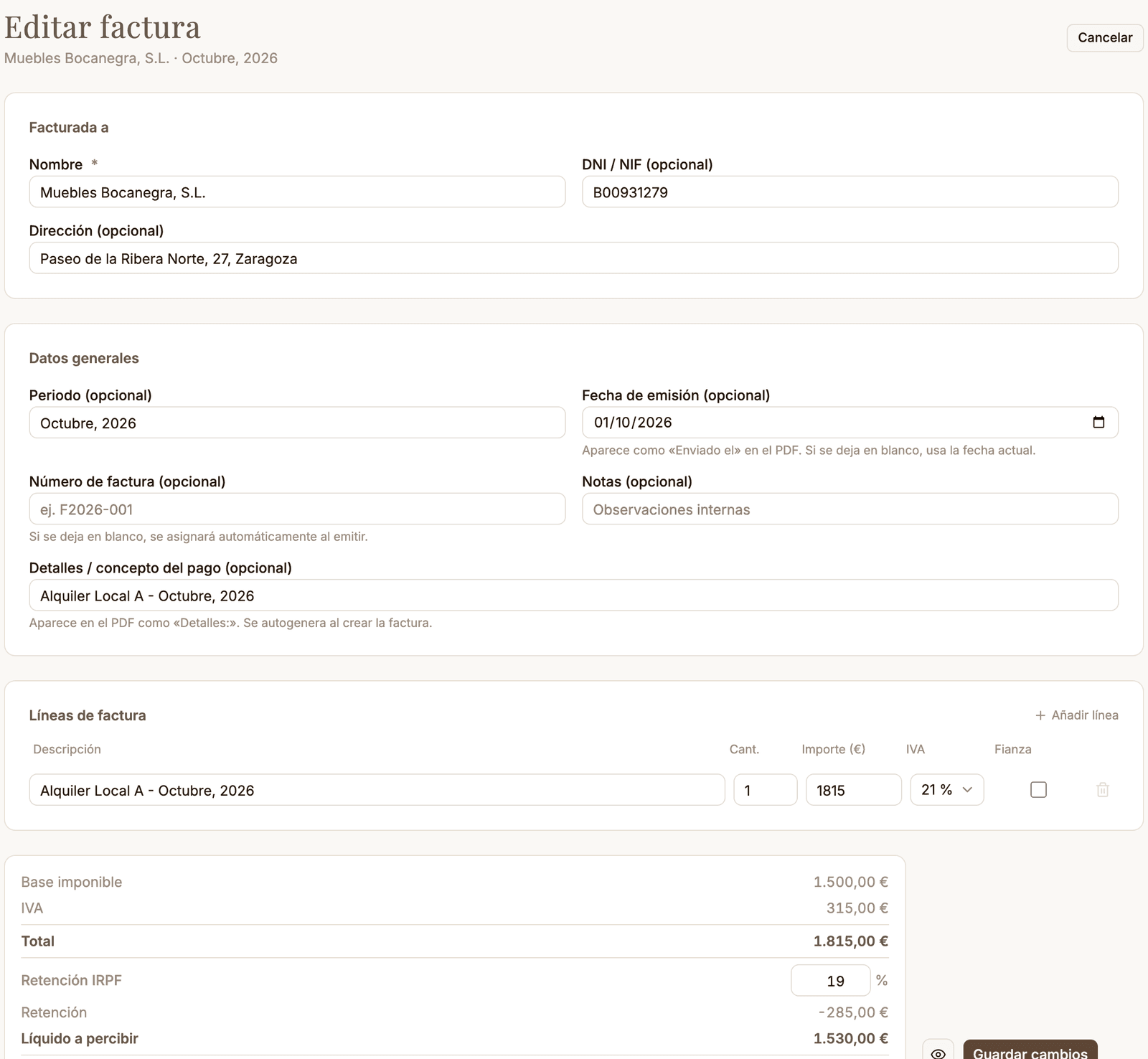
Task: Edit the Importe field showing 1815
Action: click(854, 790)
